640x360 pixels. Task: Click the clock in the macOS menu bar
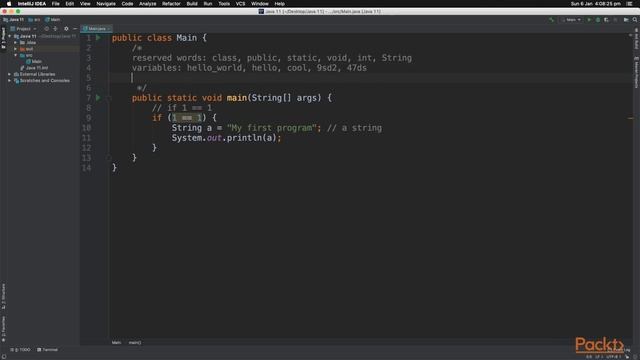tap(596, 4)
